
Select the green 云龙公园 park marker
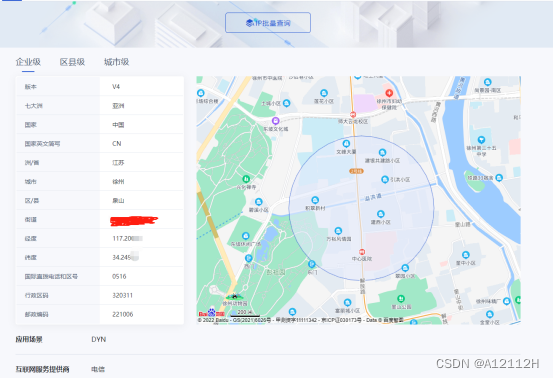[401, 299]
